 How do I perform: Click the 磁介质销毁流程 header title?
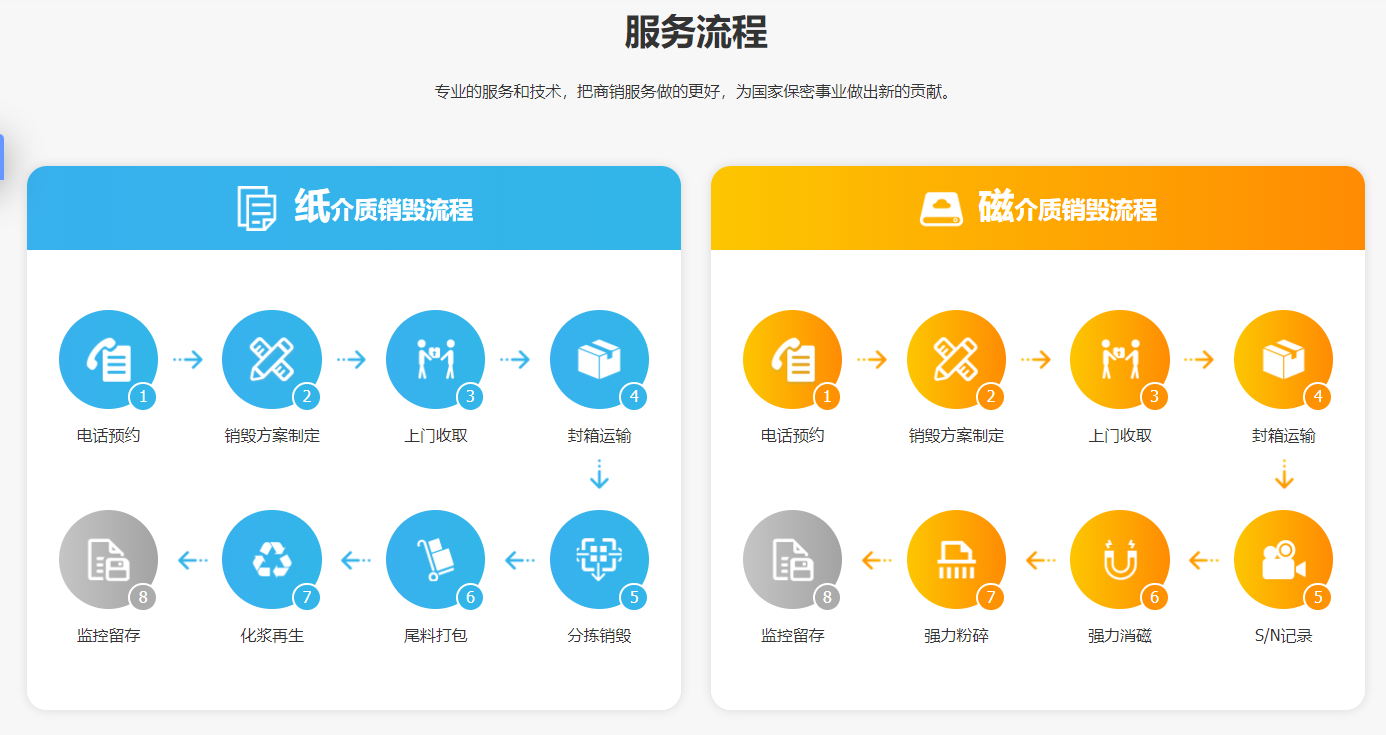click(x=1067, y=208)
